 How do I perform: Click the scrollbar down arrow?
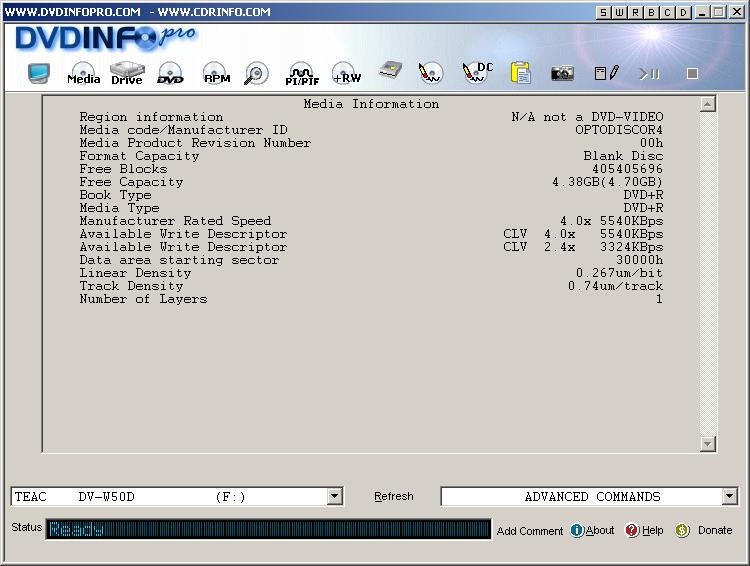[x=707, y=444]
